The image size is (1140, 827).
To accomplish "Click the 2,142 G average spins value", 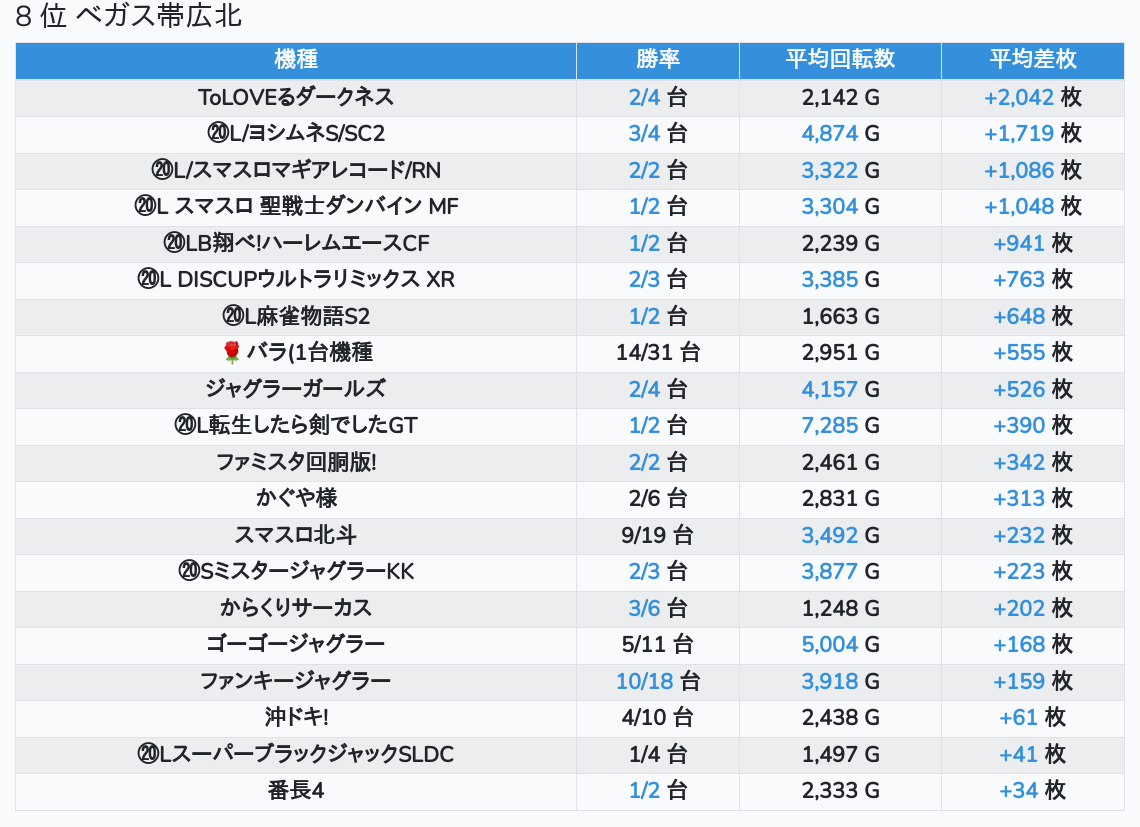I will click(840, 97).
